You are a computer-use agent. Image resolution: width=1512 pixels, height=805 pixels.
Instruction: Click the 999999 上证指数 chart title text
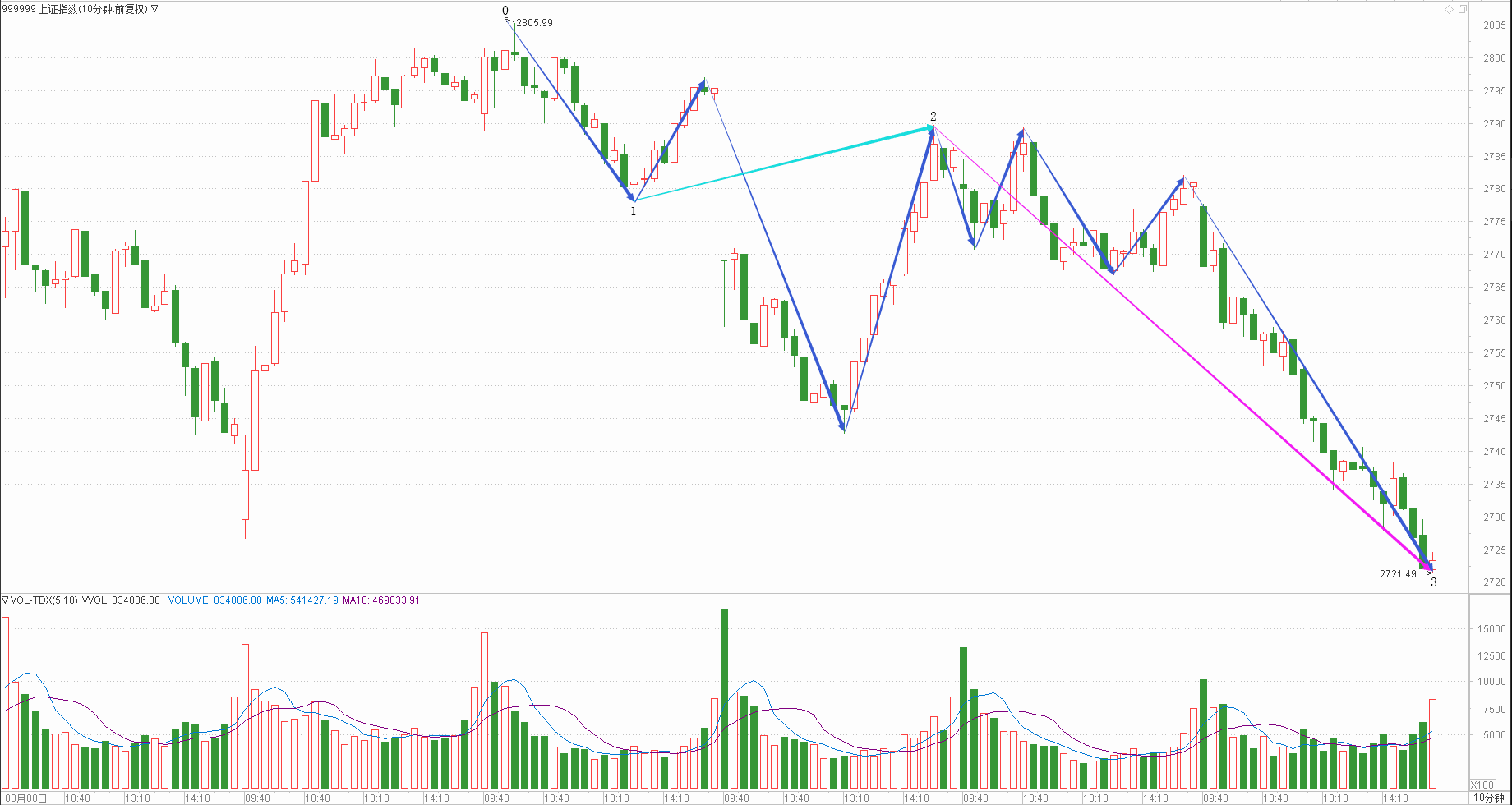tap(74, 9)
